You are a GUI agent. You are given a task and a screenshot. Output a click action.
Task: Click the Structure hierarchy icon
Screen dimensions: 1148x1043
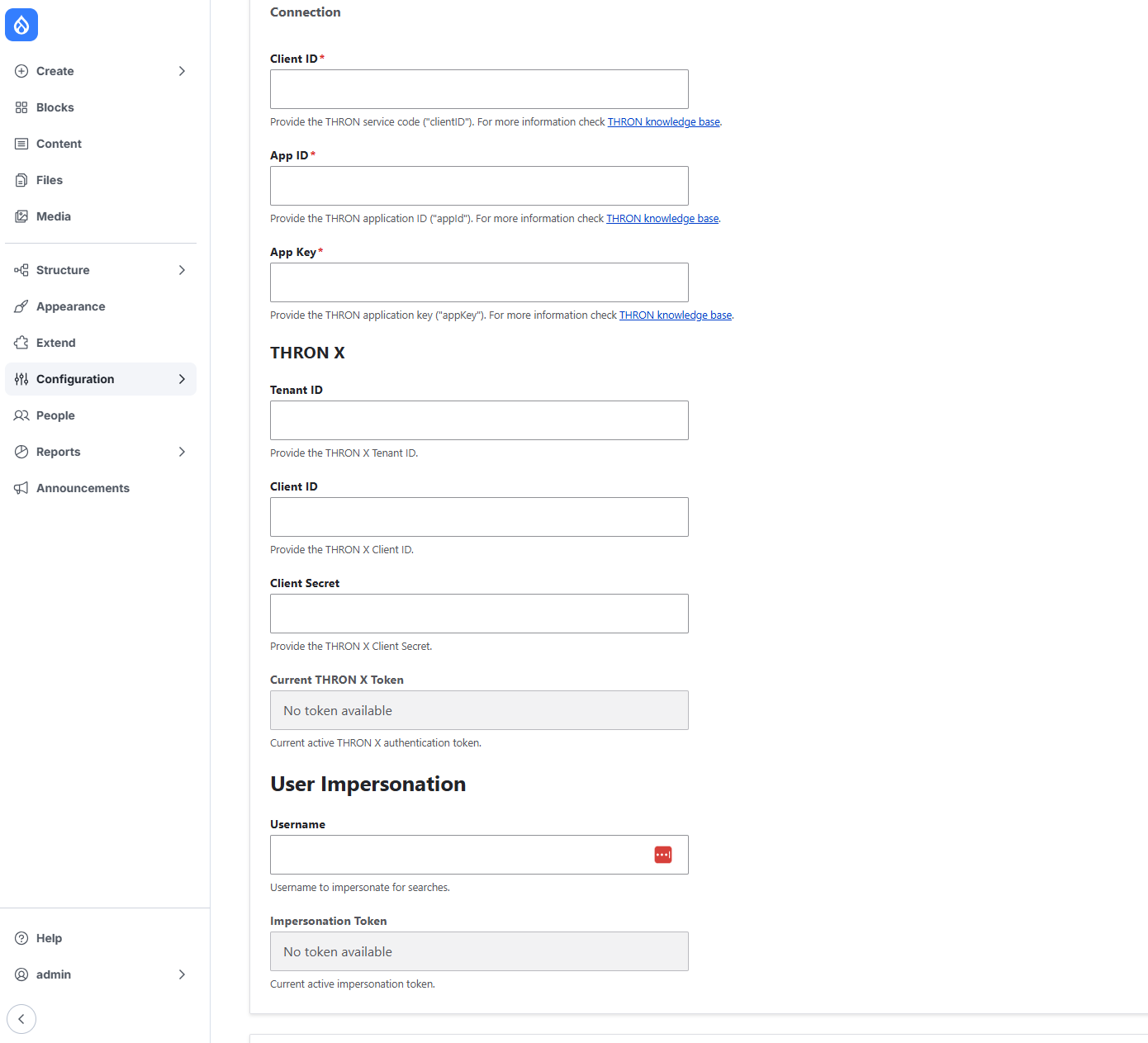click(21, 270)
